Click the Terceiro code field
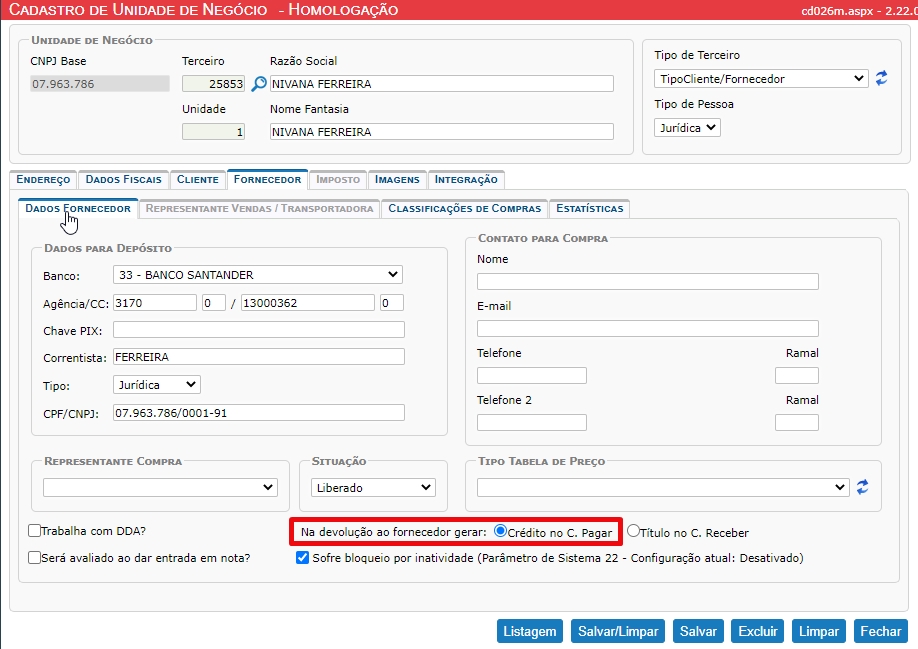Image resolution: width=918 pixels, height=649 pixels. point(213,84)
